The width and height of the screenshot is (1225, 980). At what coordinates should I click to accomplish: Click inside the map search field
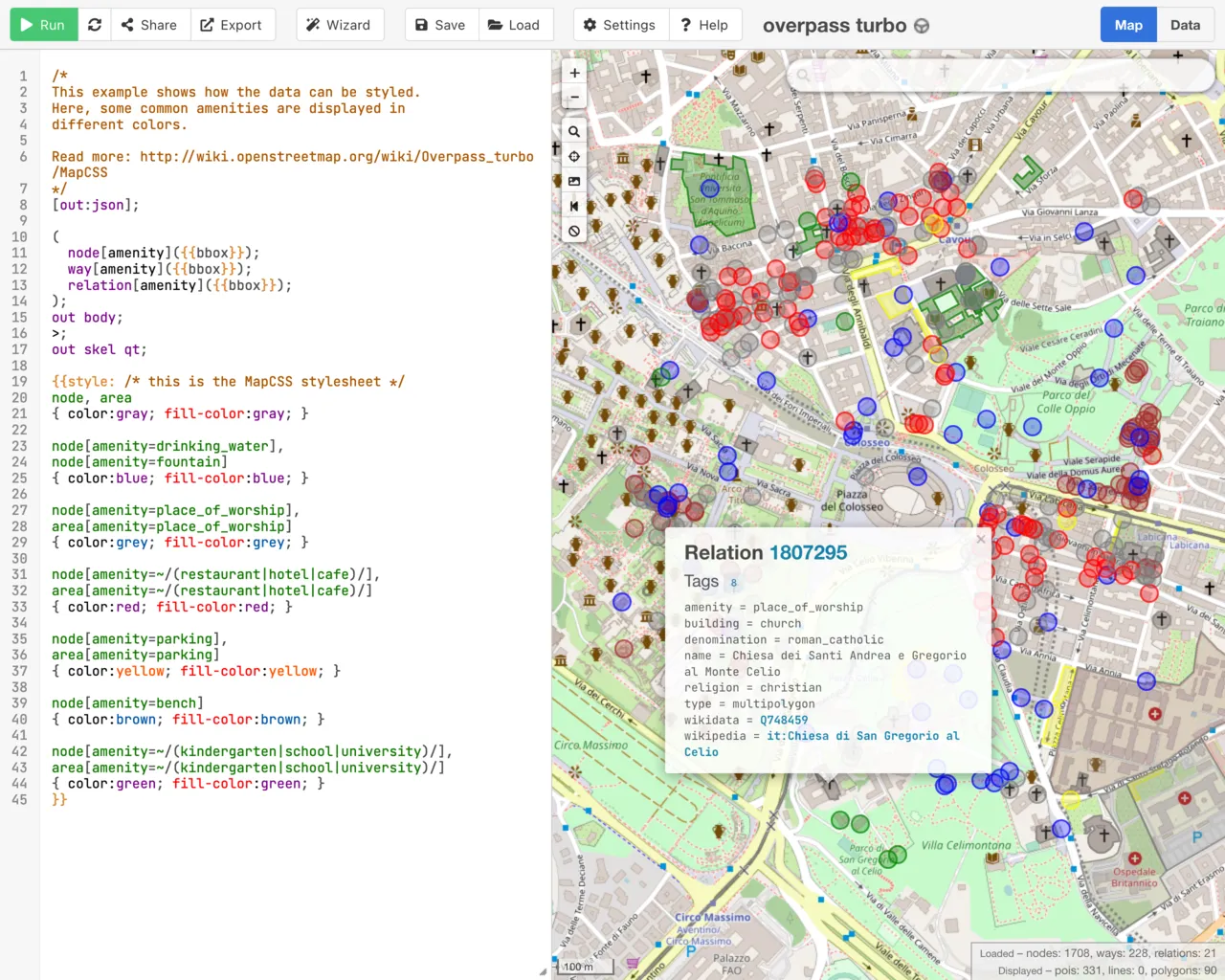tap(995, 74)
